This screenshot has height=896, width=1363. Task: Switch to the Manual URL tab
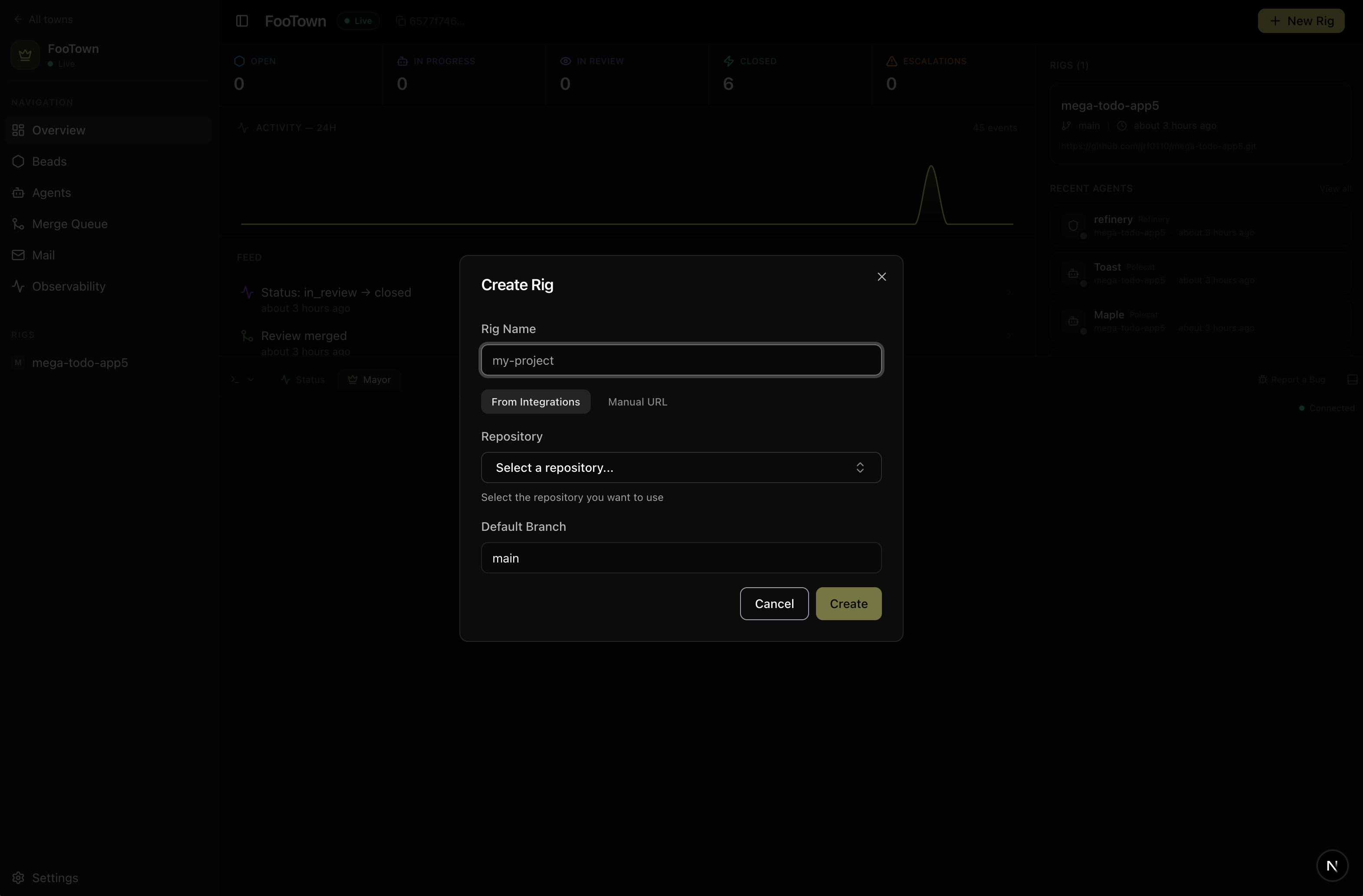point(637,402)
